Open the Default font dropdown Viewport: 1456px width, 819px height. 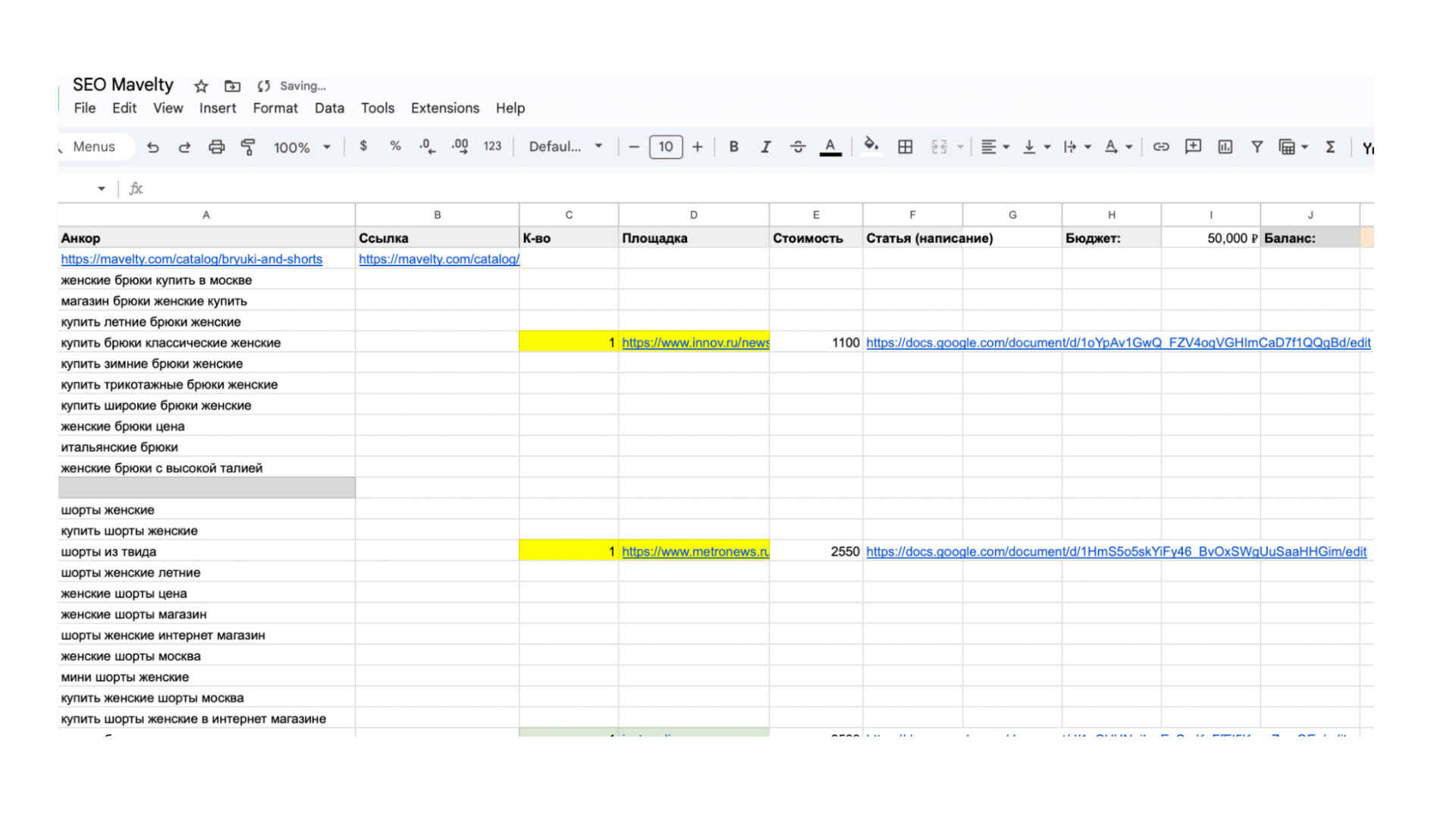[565, 147]
